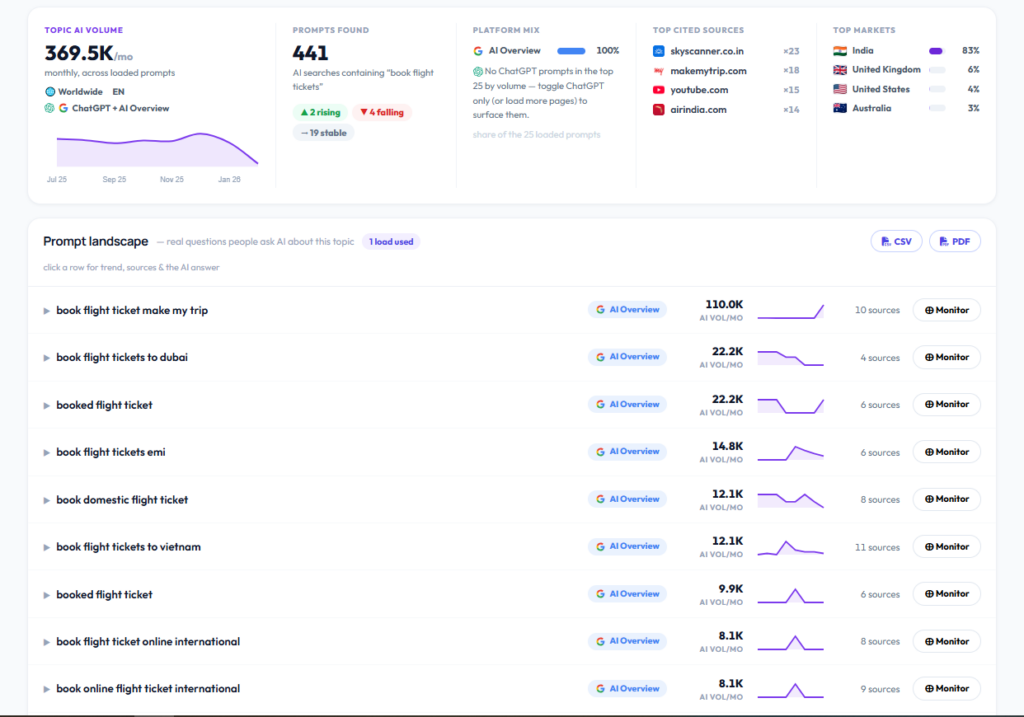This screenshot has width=1024, height=717.
Task: Click AI Overview tag on vietnam row
Action: click(x=627, y=547)
